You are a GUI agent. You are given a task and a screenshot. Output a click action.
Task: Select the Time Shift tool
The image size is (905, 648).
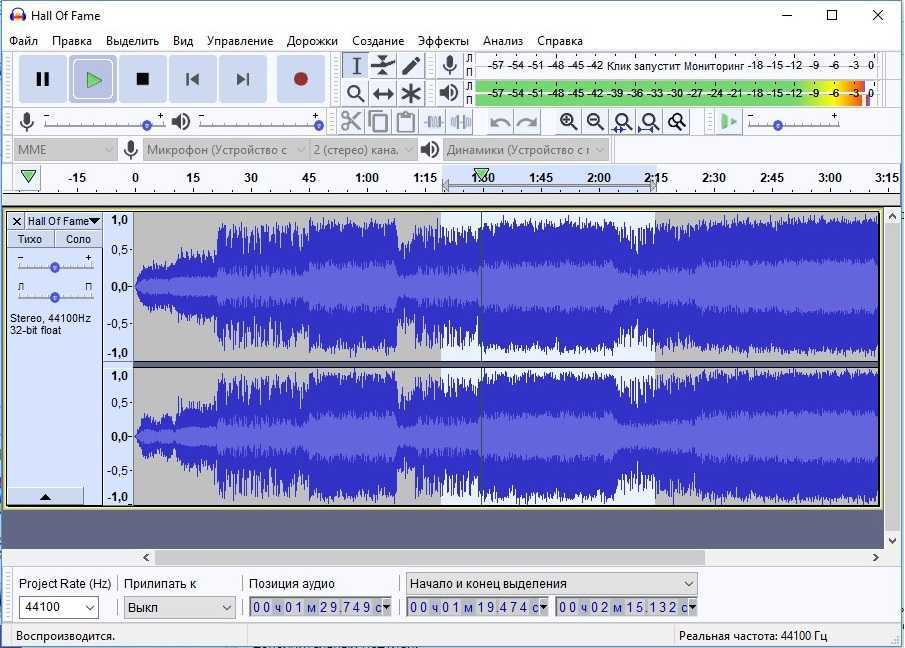(x=383, y=93)
